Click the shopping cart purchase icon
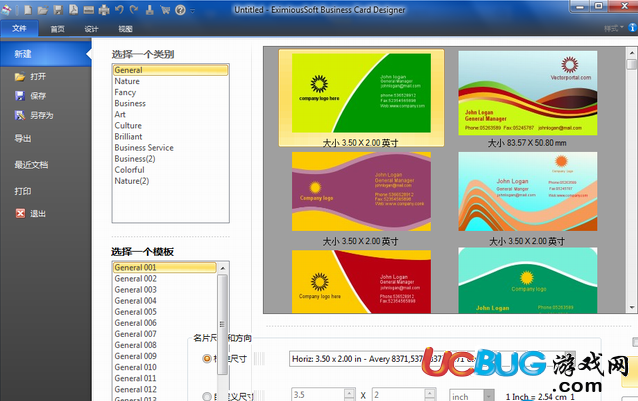638x401 pixels. click(x=165, y=10)
